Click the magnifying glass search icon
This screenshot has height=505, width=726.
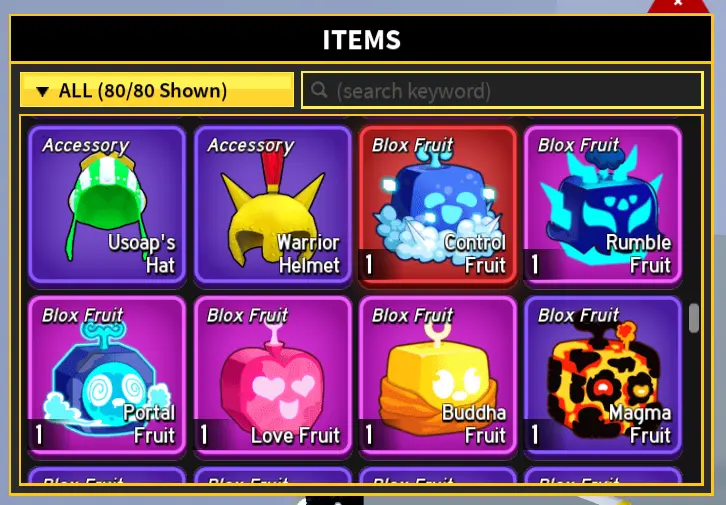click(319, 89)
